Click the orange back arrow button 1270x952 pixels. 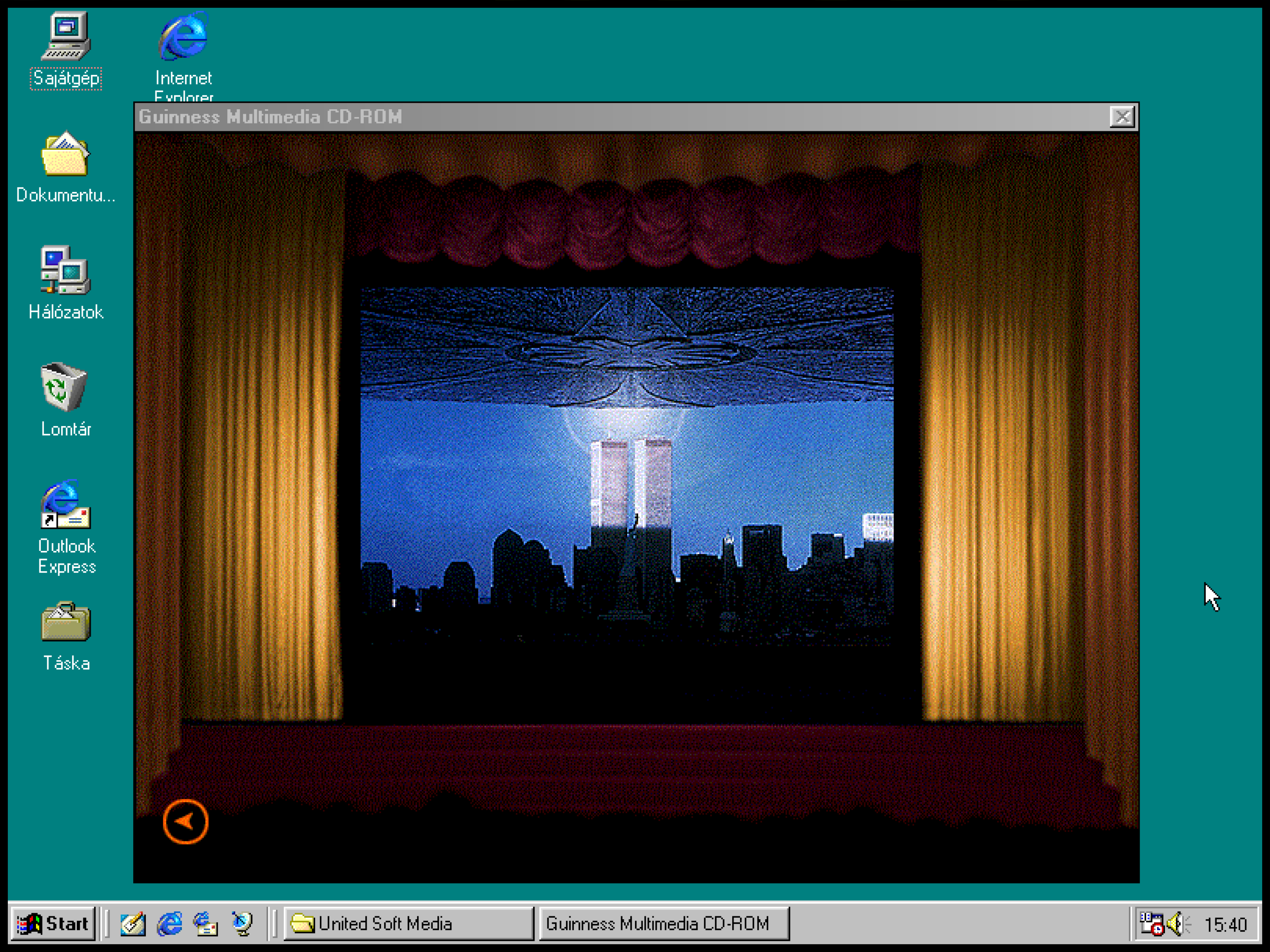pos(186,821)
